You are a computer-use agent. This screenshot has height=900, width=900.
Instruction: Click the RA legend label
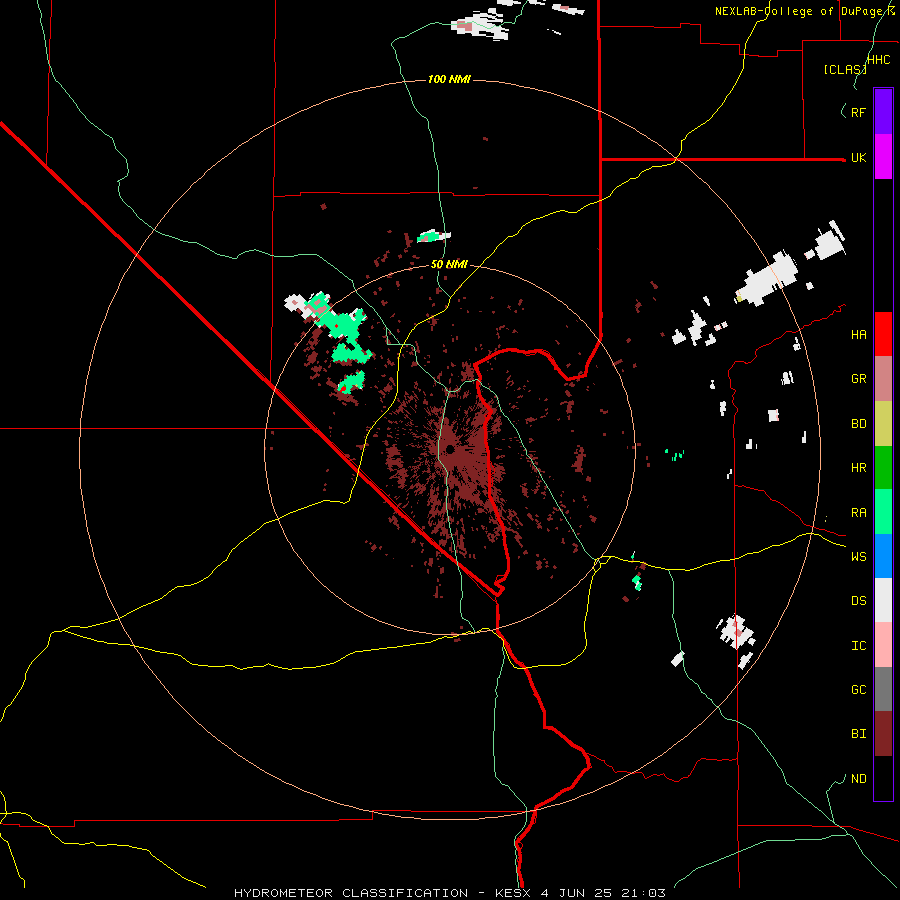point(859,513)
